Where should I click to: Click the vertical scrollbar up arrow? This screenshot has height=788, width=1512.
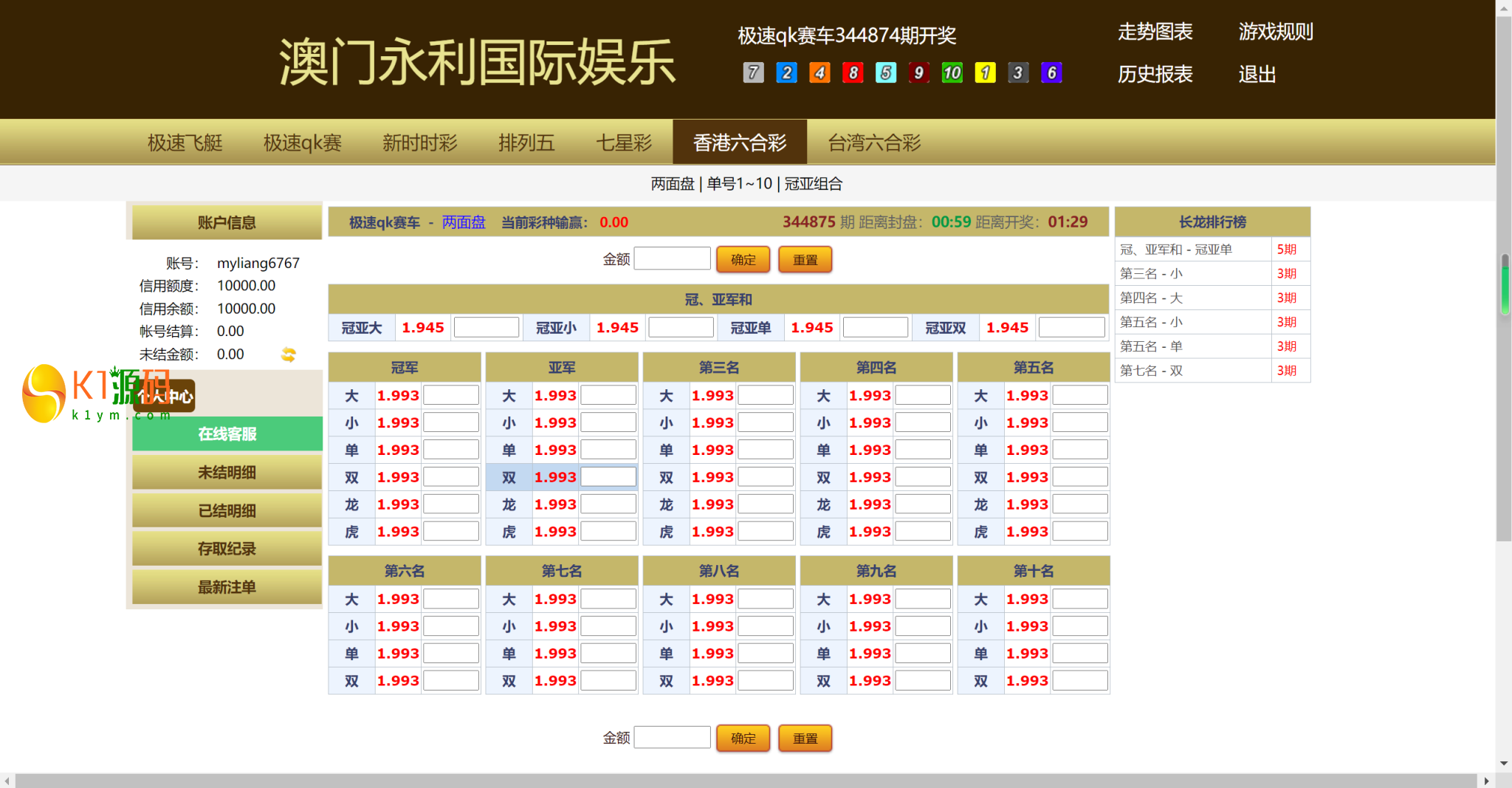(x=1504, y=7)
